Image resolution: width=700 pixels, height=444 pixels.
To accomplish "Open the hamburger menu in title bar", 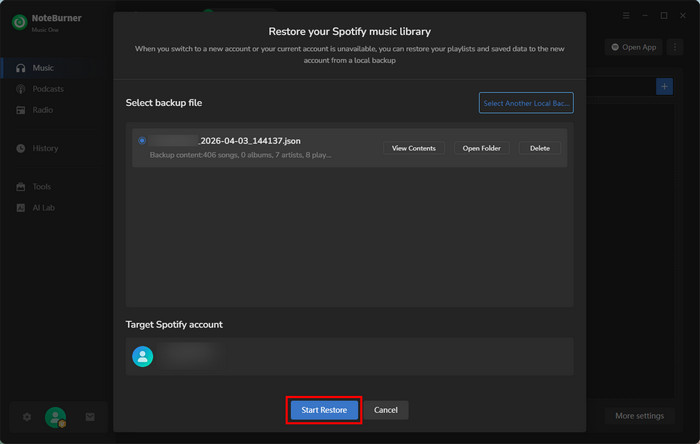I will click(626, 16).
